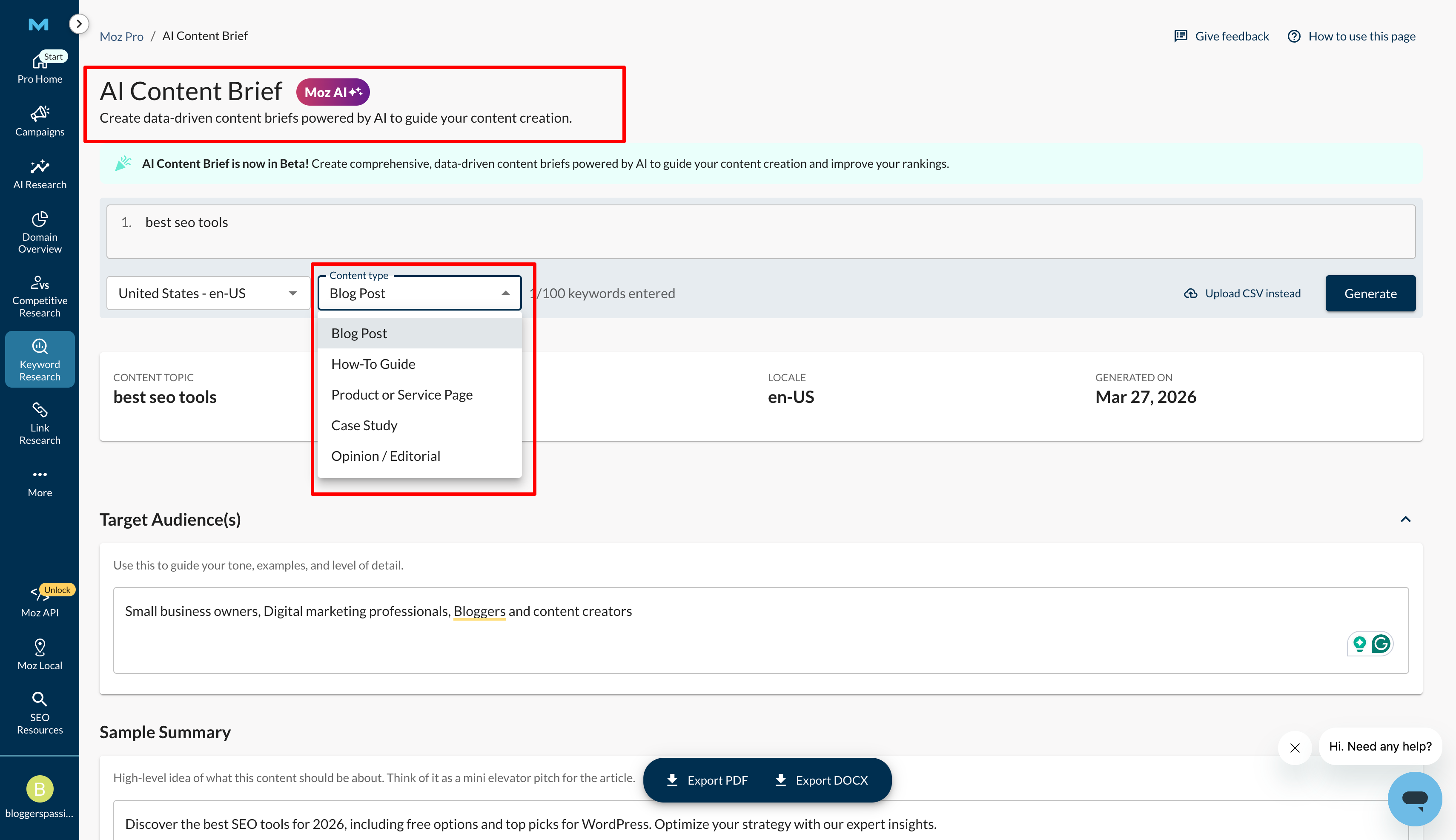Open Moz Local from sidebar

point(39,654)
